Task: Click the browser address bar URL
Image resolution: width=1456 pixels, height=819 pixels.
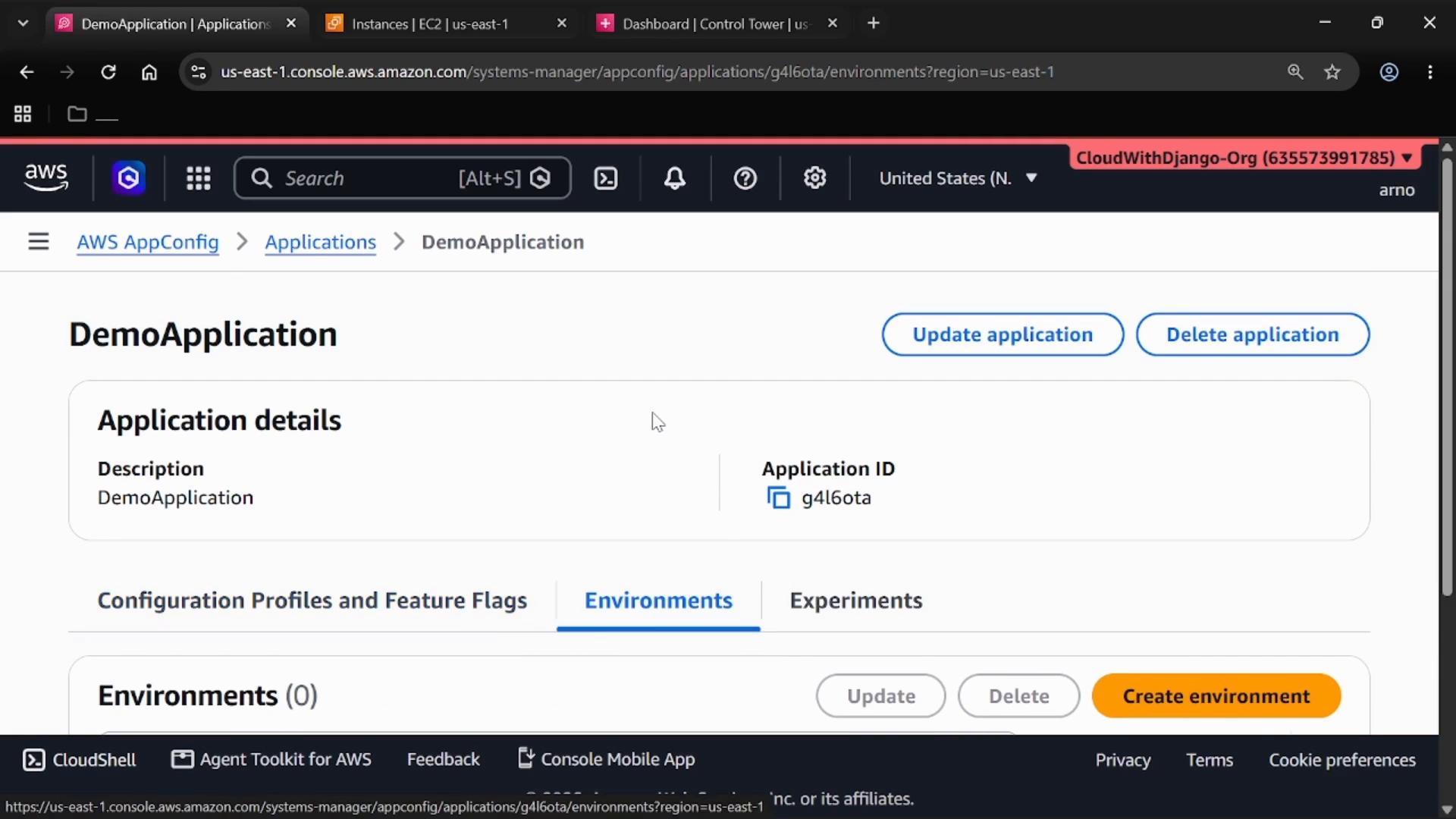Action: [637, 72]
